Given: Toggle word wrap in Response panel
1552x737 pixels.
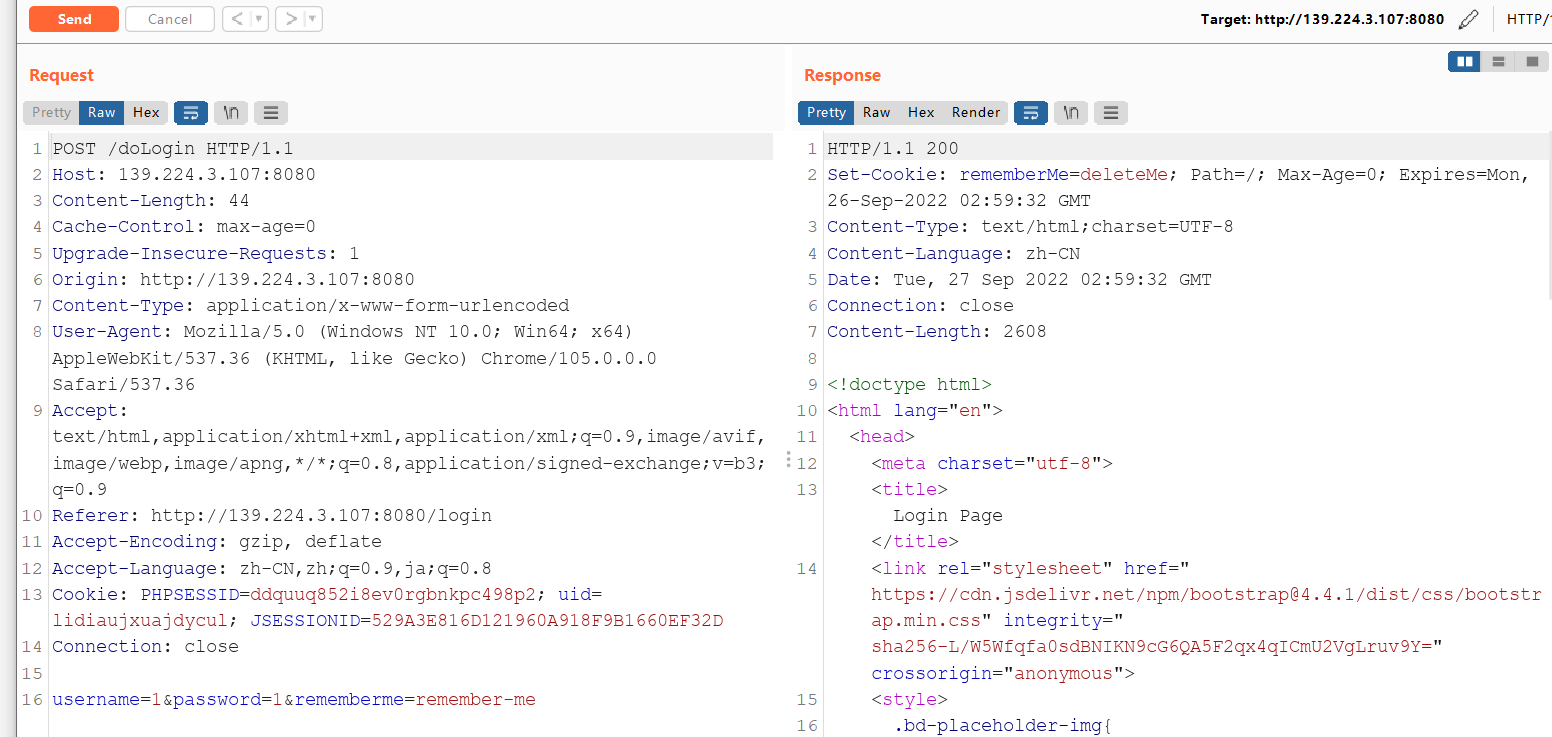Looking at the screenshot, I should coord(1031,112).
